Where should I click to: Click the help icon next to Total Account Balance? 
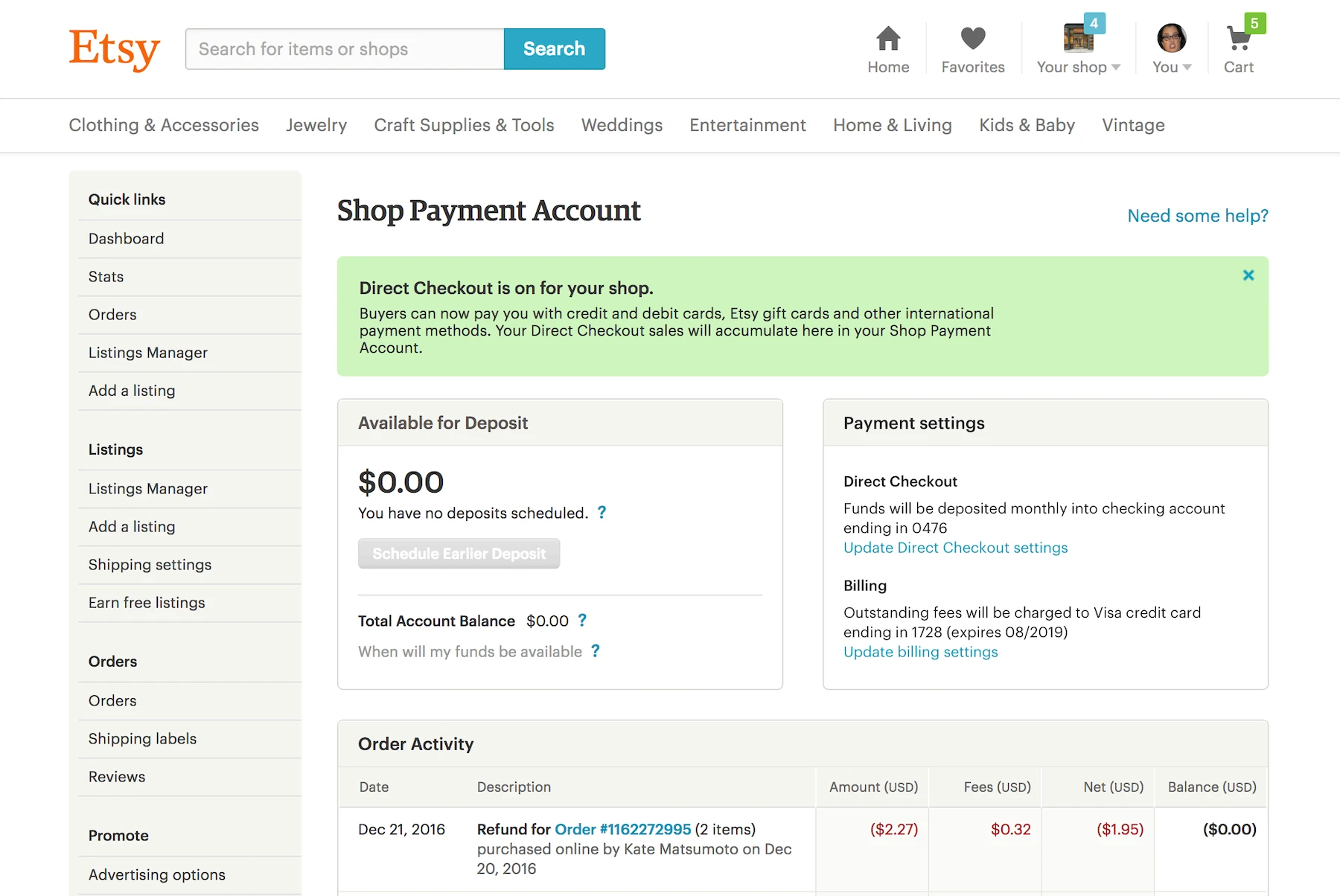pyautogui.click(x=583, y=620)
